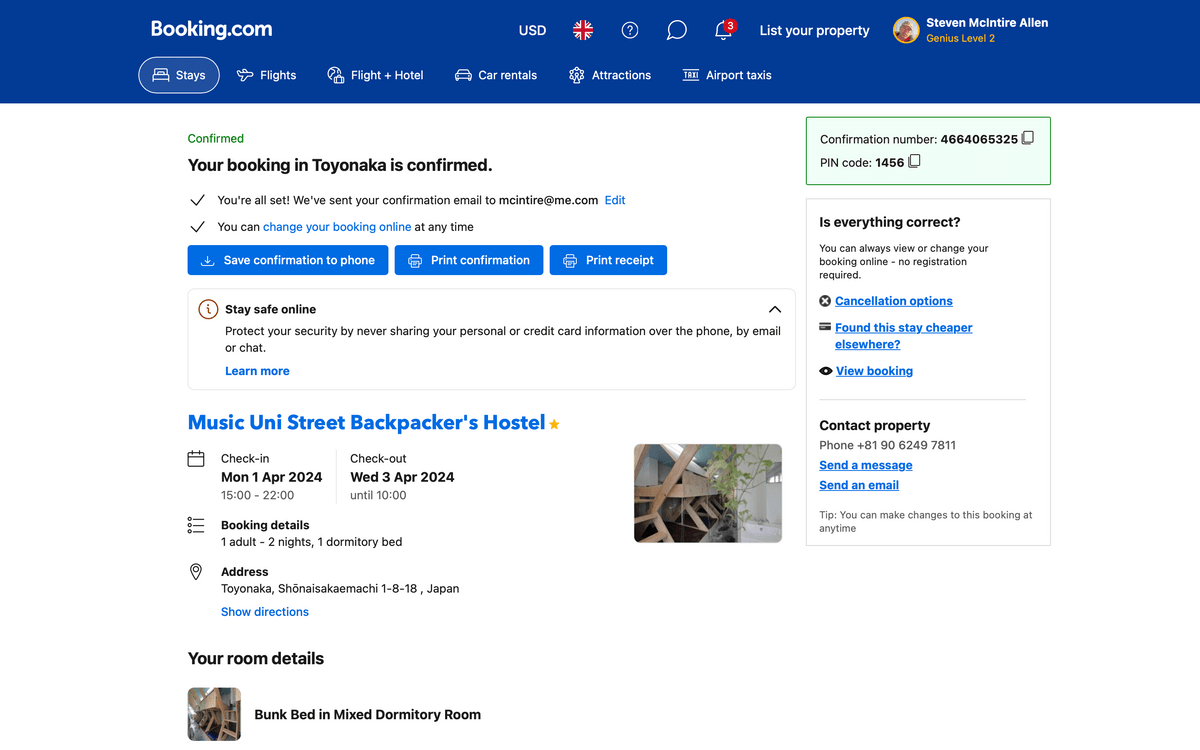Screen dimensions: 1200x750
Task: Click the help question mark icon
Action: [x=630, y=31]
